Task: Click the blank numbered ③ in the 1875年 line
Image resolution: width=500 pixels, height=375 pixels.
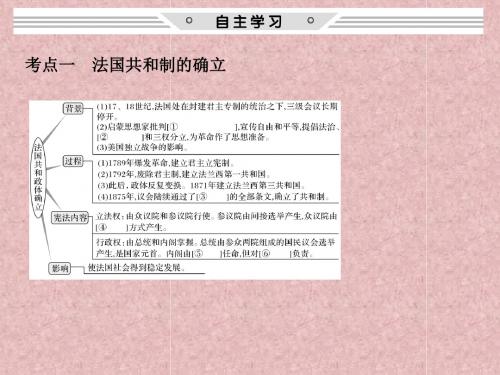Action: (212, 197)
